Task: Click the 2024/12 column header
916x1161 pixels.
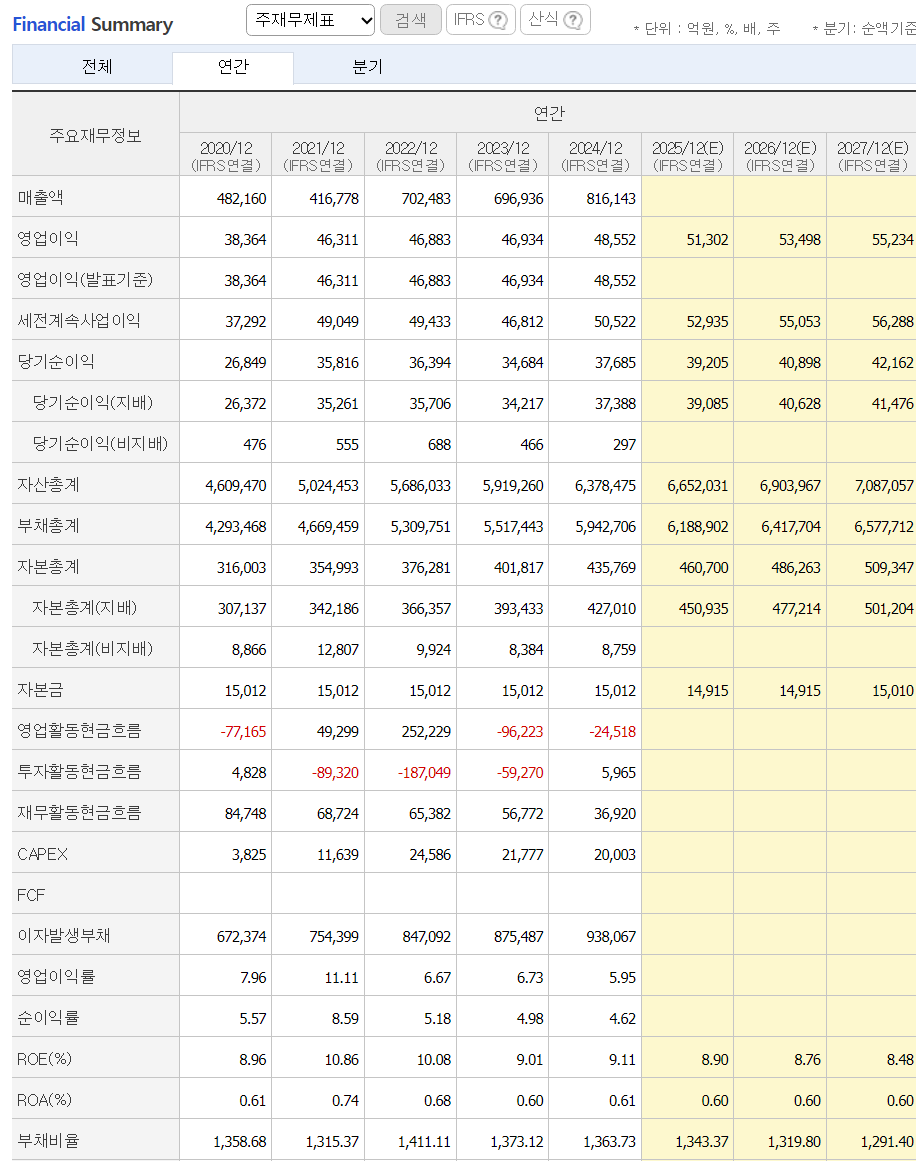Action: tap(595, 155)
